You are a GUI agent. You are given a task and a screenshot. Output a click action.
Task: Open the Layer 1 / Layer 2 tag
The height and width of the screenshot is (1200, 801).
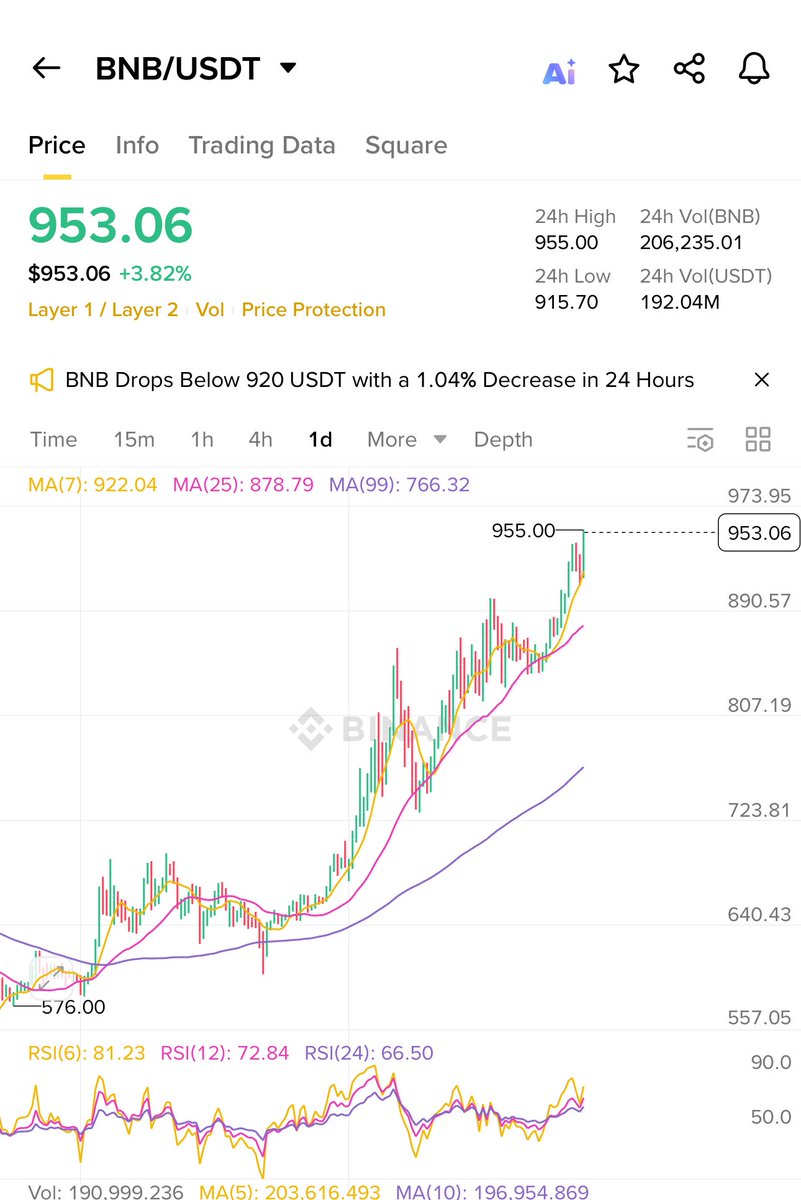click(x=103, y=310)
